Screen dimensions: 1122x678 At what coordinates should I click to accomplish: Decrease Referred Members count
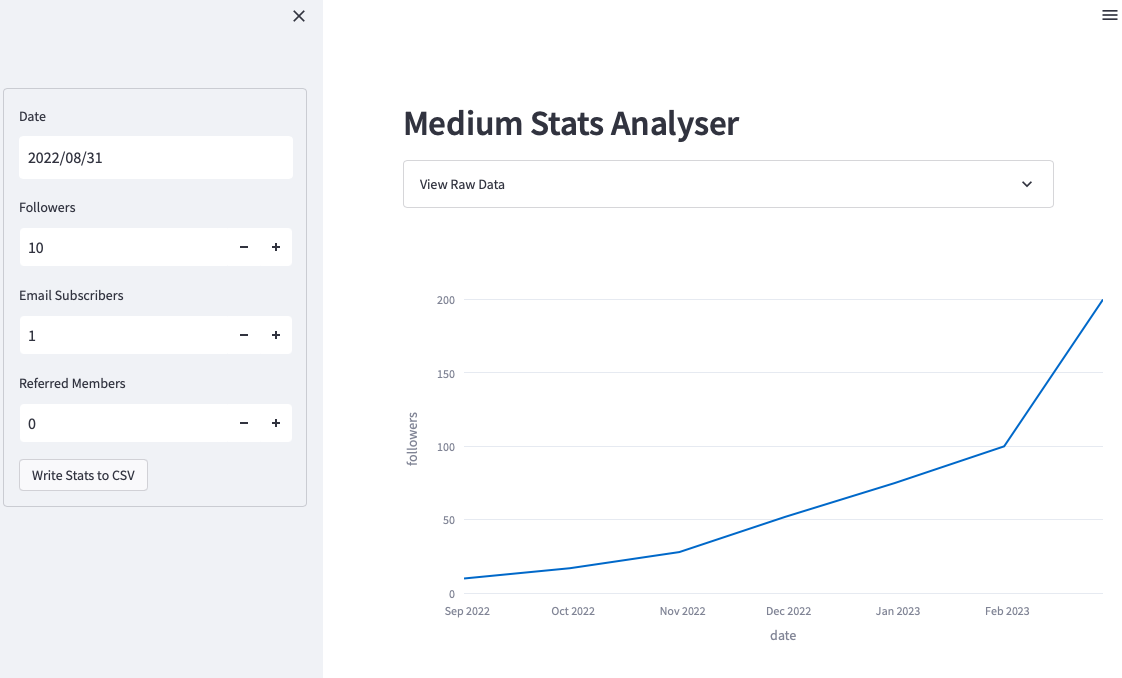(x=244, y=423)
